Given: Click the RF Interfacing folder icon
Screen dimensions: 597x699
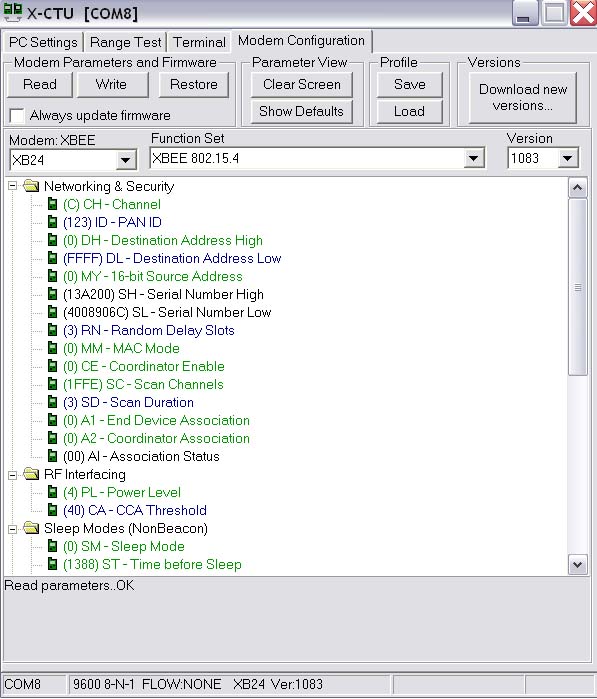Looking at the screenshot, I should [31, 474].
